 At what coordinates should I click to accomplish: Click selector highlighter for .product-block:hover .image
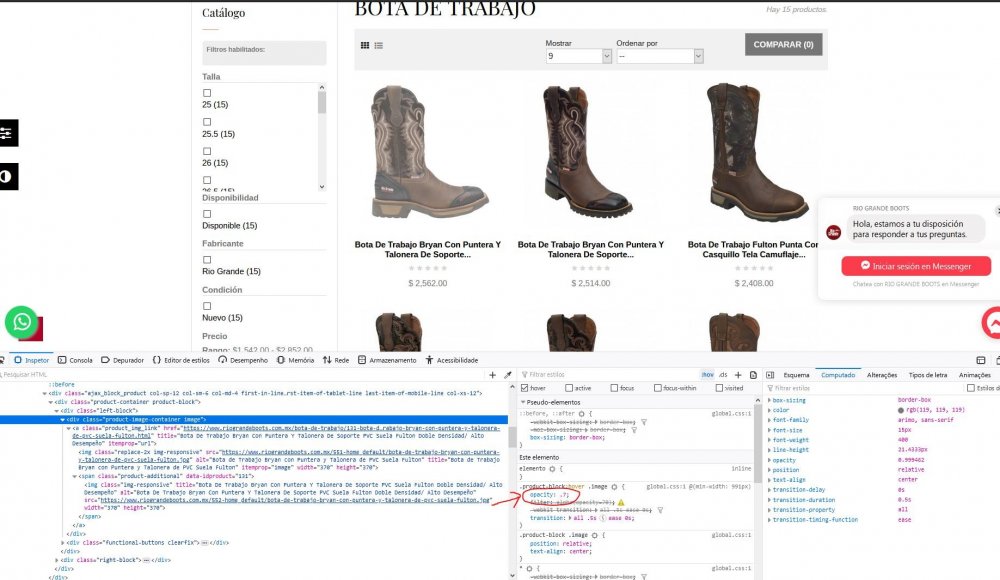pyautogui.click(x=614, y=486)
